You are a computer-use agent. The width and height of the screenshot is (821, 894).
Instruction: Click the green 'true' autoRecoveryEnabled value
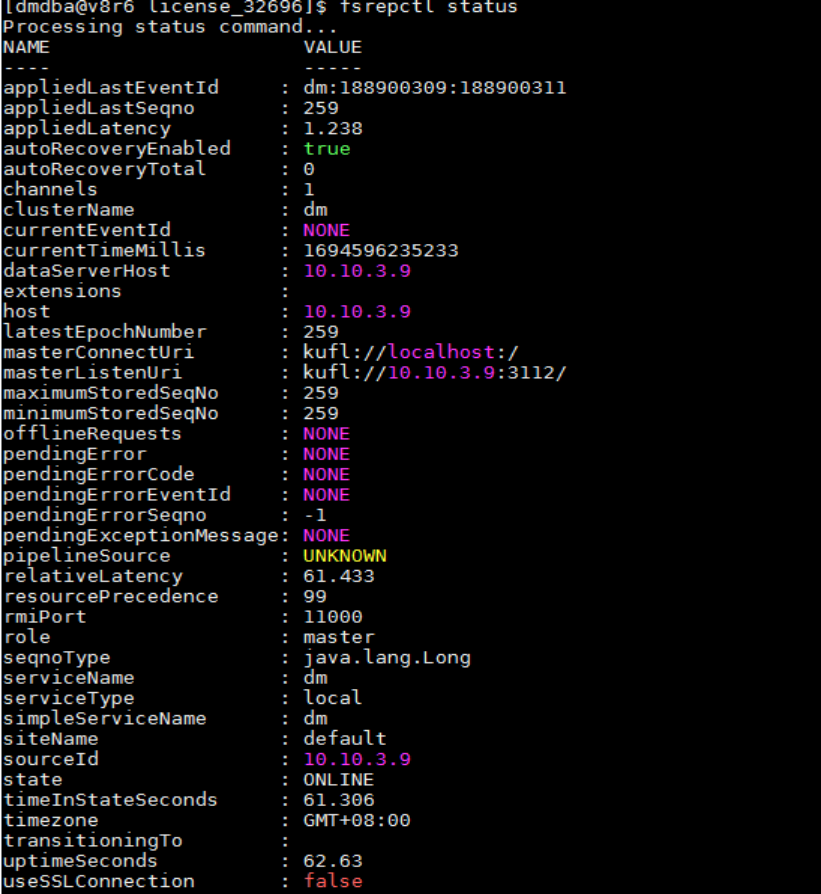pos(327,149)
